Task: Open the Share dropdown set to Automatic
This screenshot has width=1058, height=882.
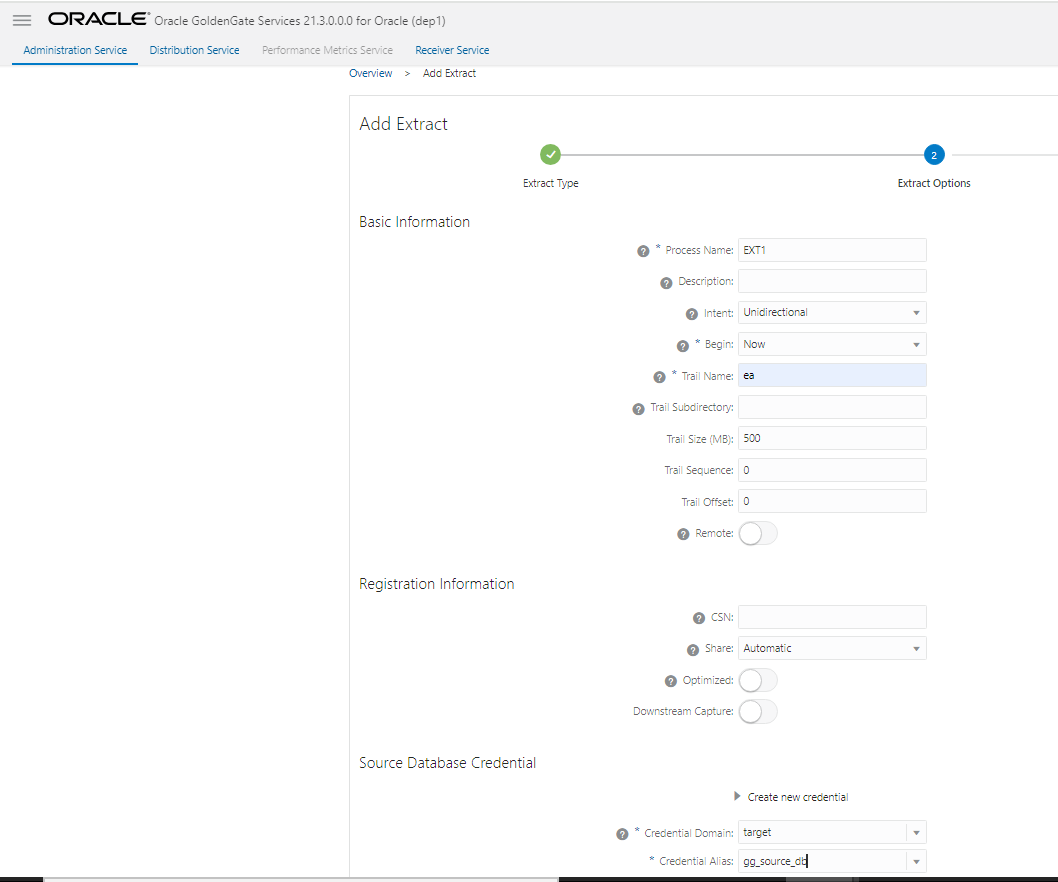Action: coord(832,648)
